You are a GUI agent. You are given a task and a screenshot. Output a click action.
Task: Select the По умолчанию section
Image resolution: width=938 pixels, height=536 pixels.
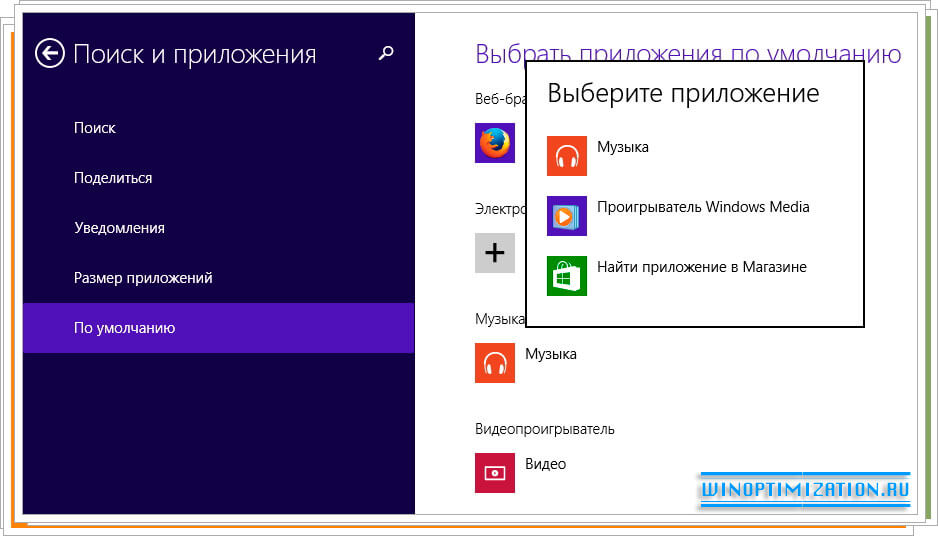218,328
